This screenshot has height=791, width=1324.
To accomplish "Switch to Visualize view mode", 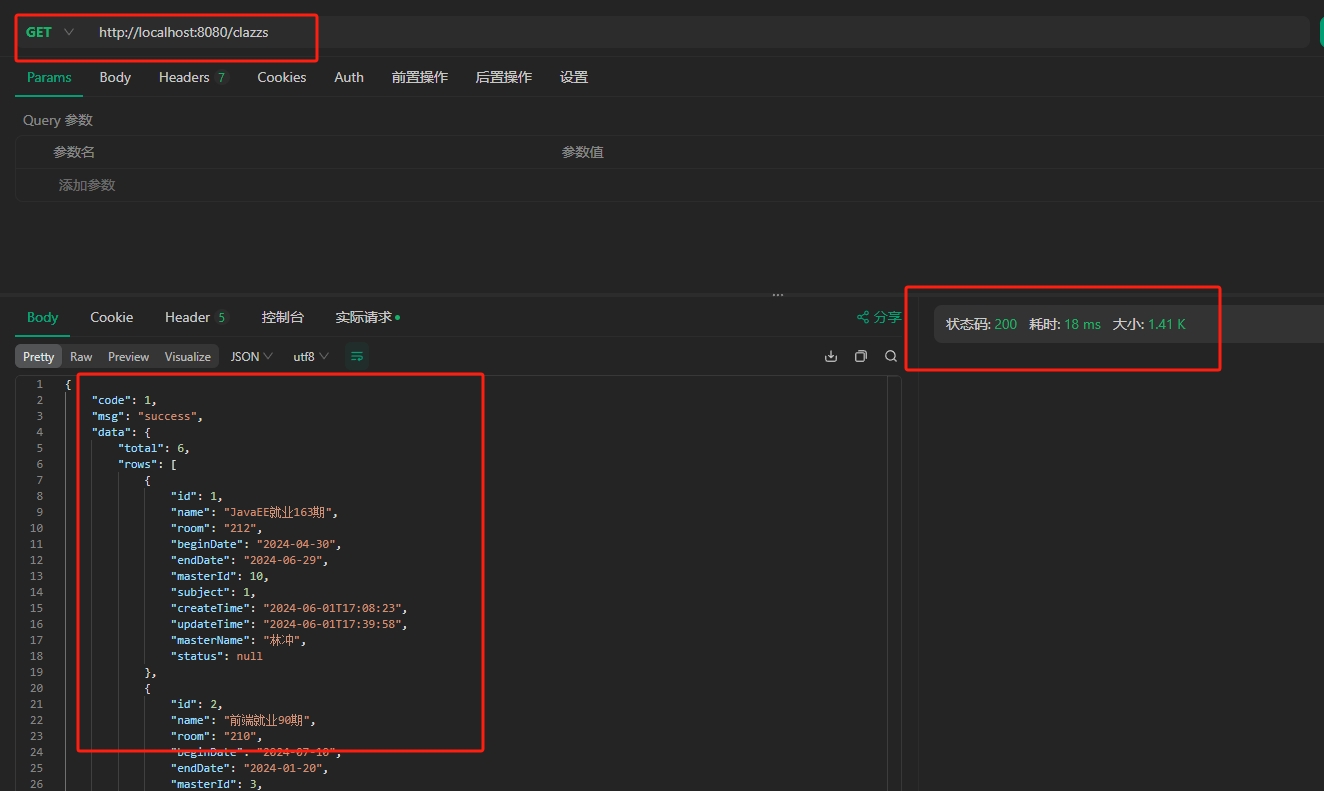I will pos(187,356).
